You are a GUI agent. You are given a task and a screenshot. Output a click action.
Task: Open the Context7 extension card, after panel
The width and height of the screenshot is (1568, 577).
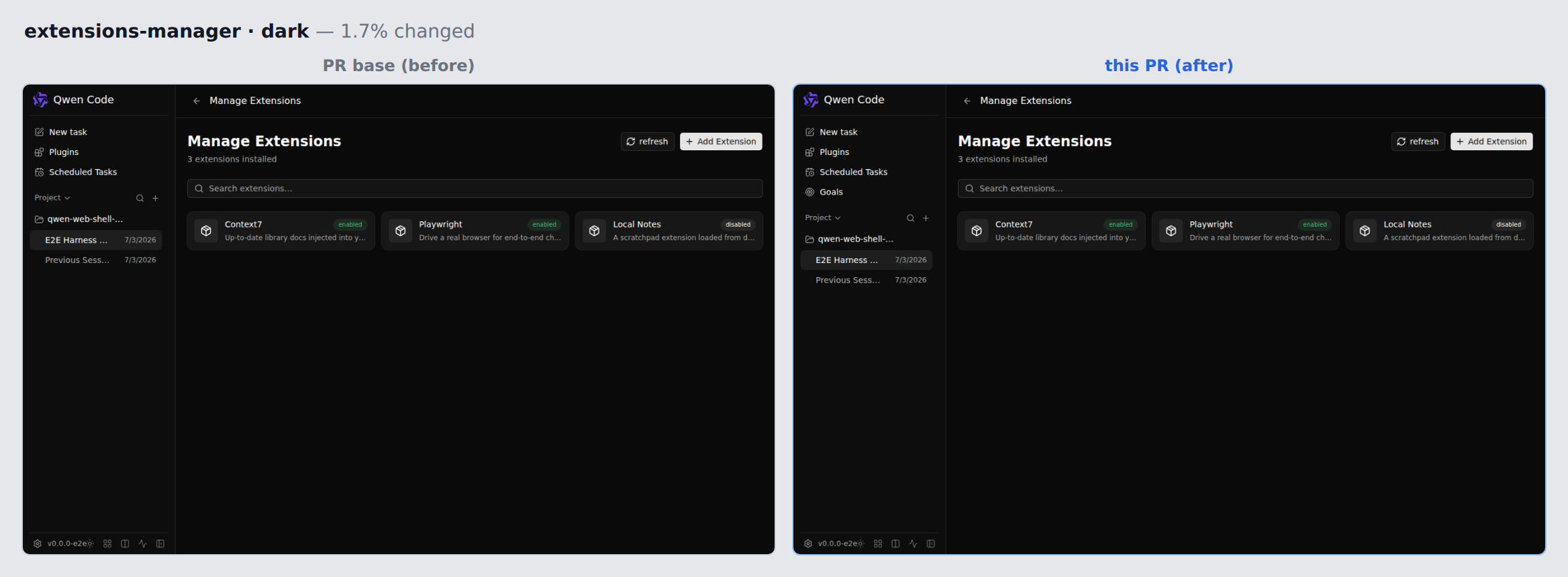point(1051,231)
